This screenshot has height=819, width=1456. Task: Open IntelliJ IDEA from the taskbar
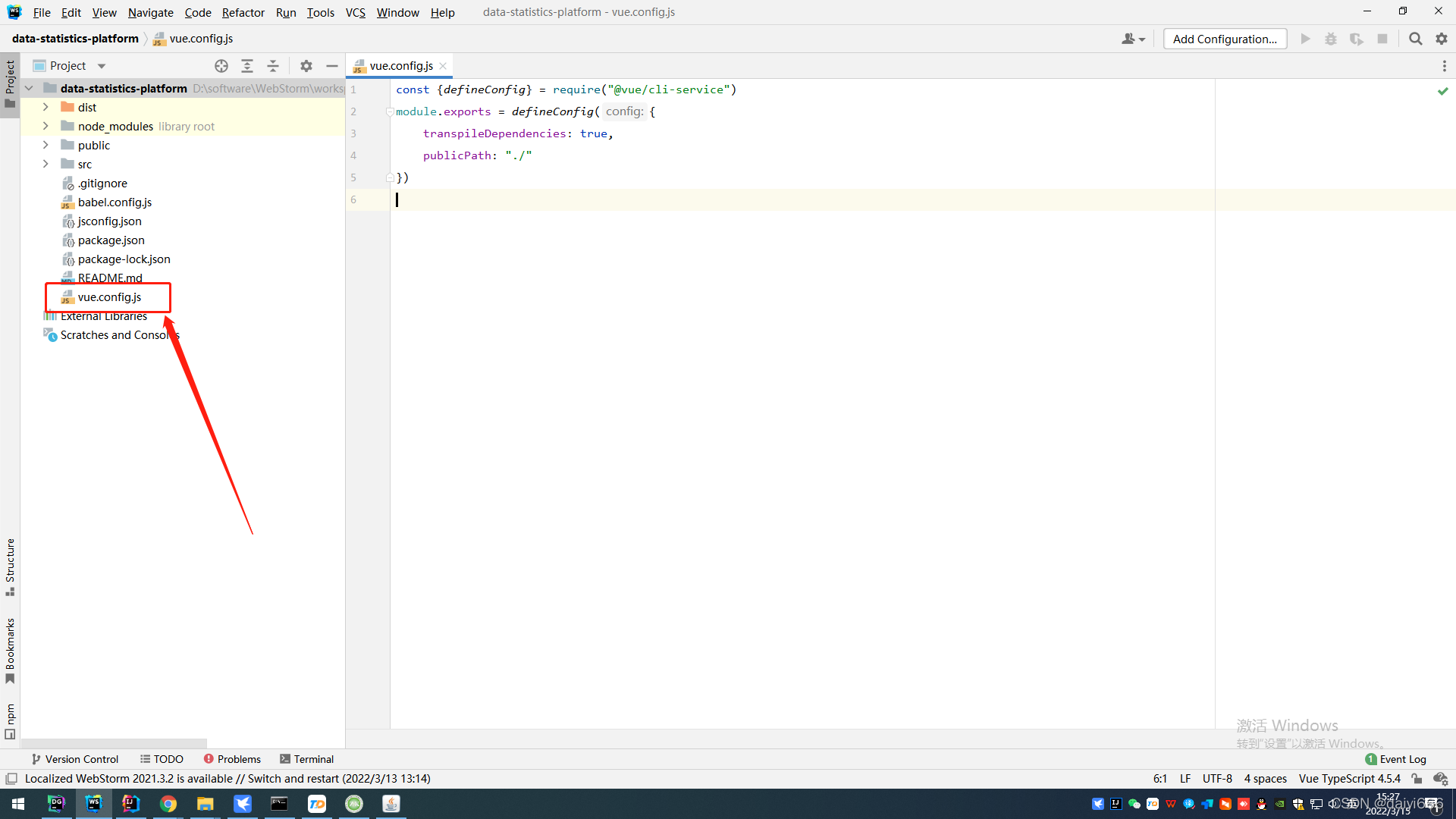[131, 804]
